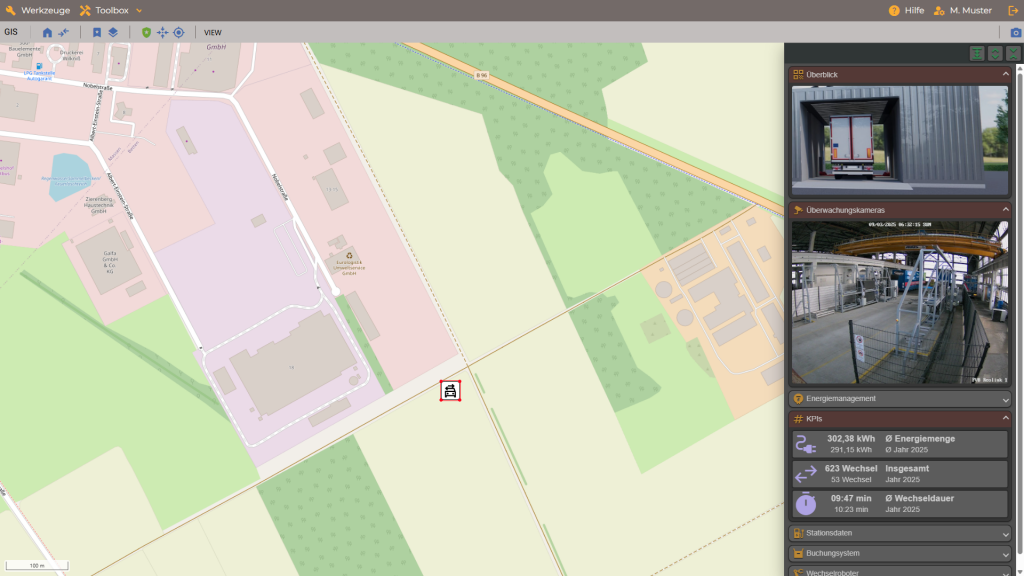Click the four-arrow pan icon in the toolbar
This screenshot has width=1024, height=576.
pos(162,32)
